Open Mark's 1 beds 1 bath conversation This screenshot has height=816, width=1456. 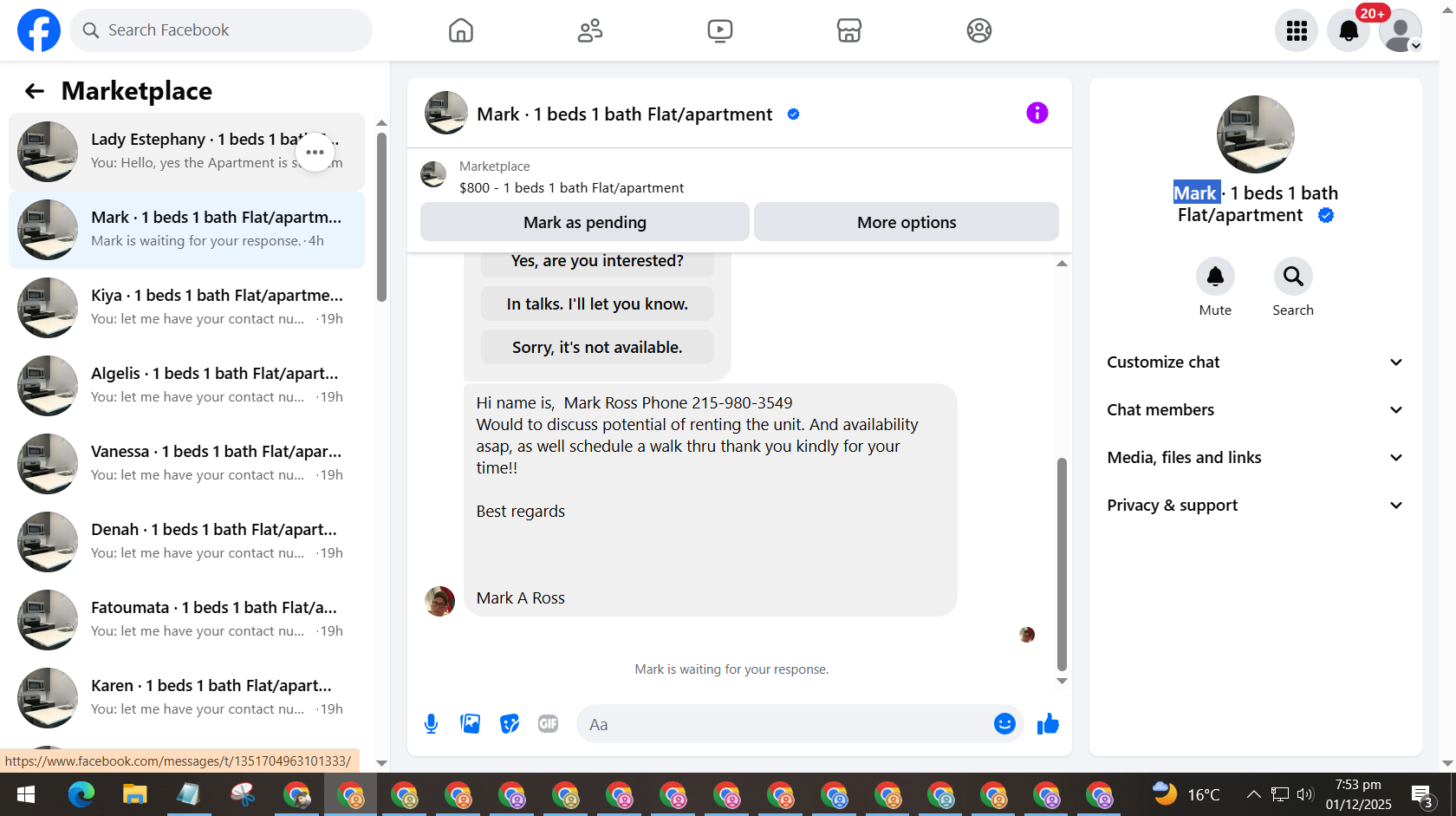point(186,230)
